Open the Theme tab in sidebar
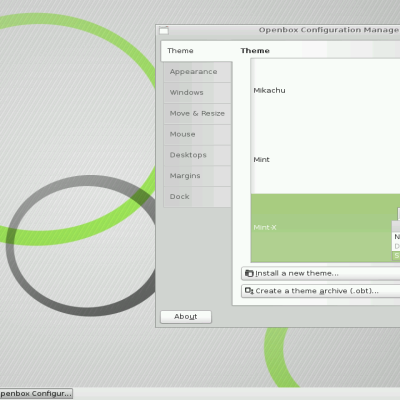This screenshot has height=400, width=400. coord(196,51)
